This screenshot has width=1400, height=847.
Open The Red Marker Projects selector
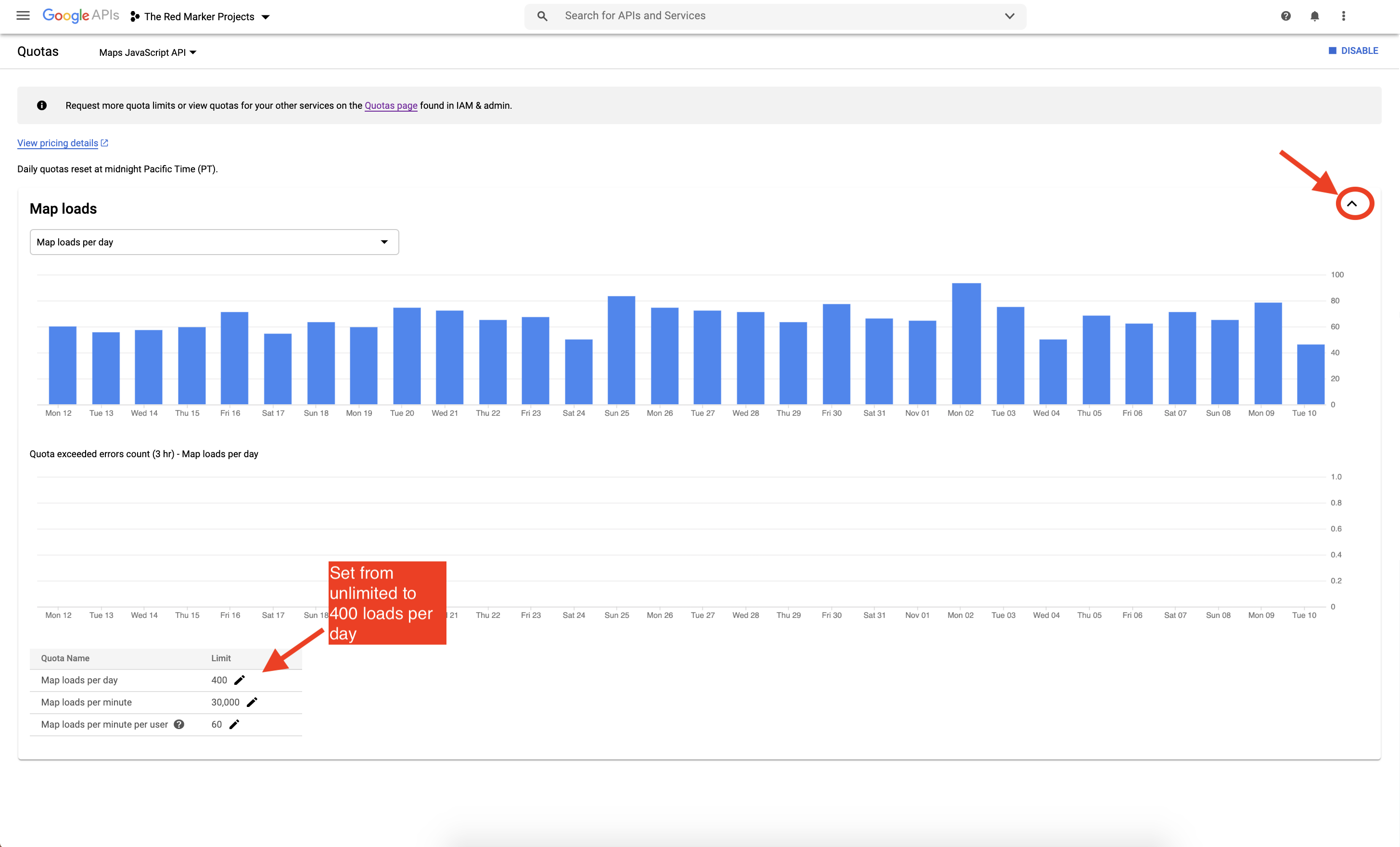(200, 16)
